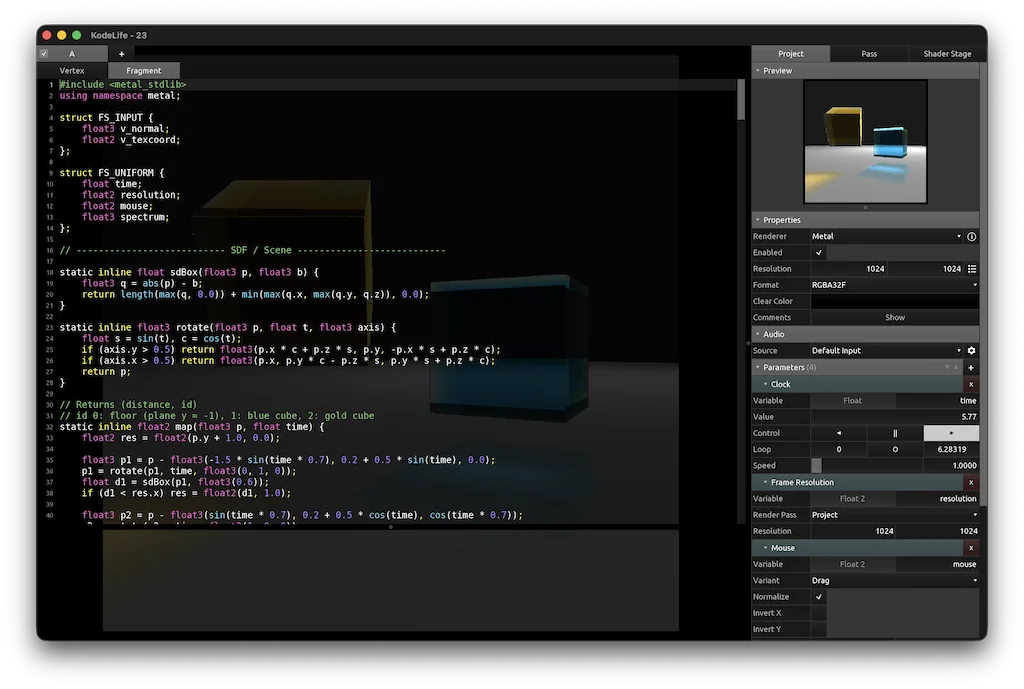Collapse the Properties section
Viewport: 1024px width, 689px height.
click(758, 220)
